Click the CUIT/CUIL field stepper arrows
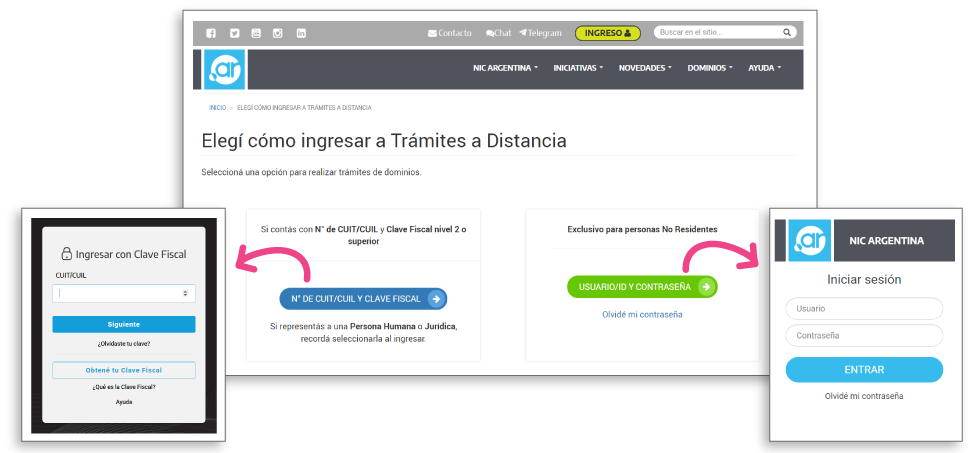980x453 pixels. coord(185,293)
